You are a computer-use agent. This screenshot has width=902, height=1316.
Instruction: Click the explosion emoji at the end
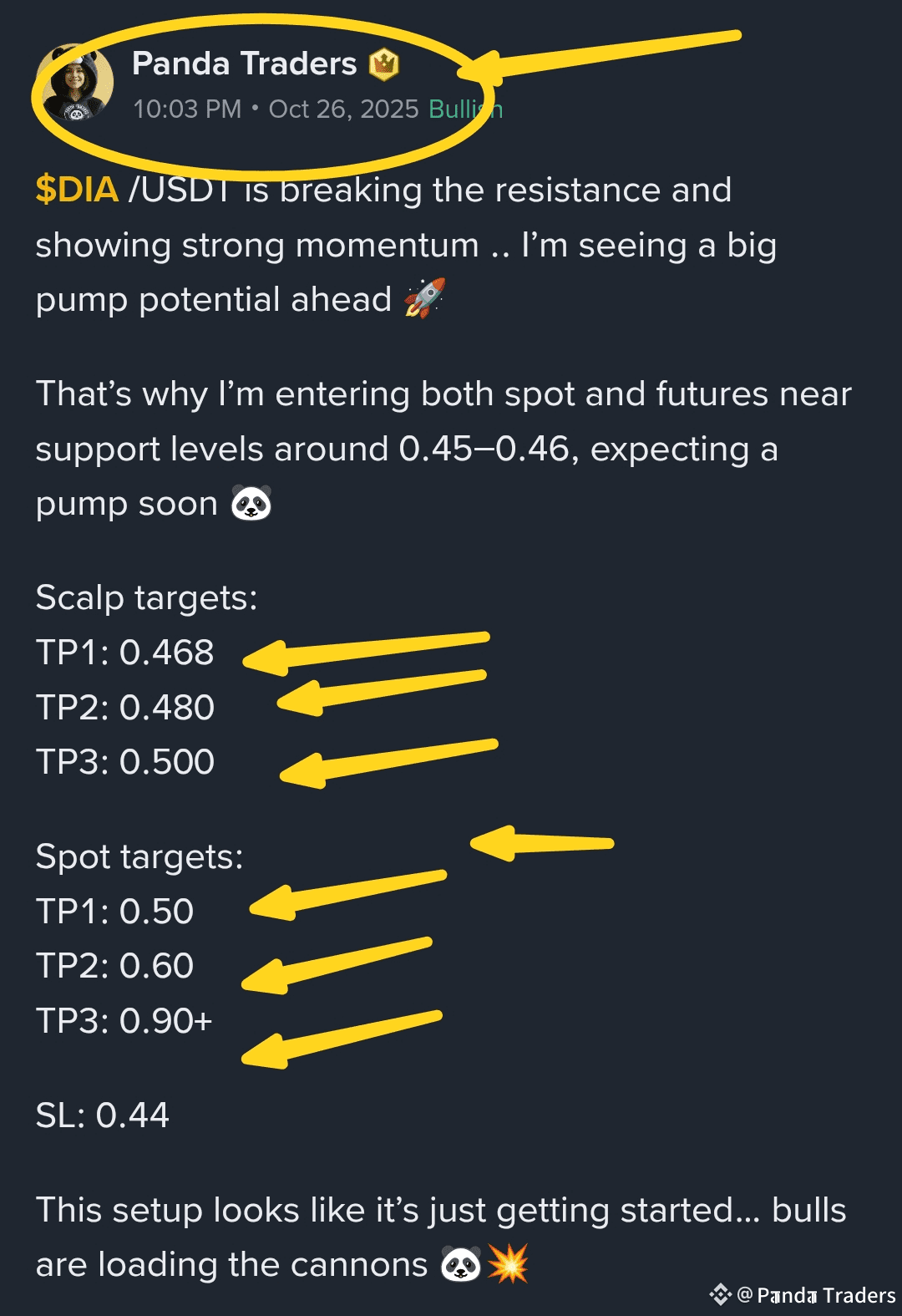[508, 1263]
